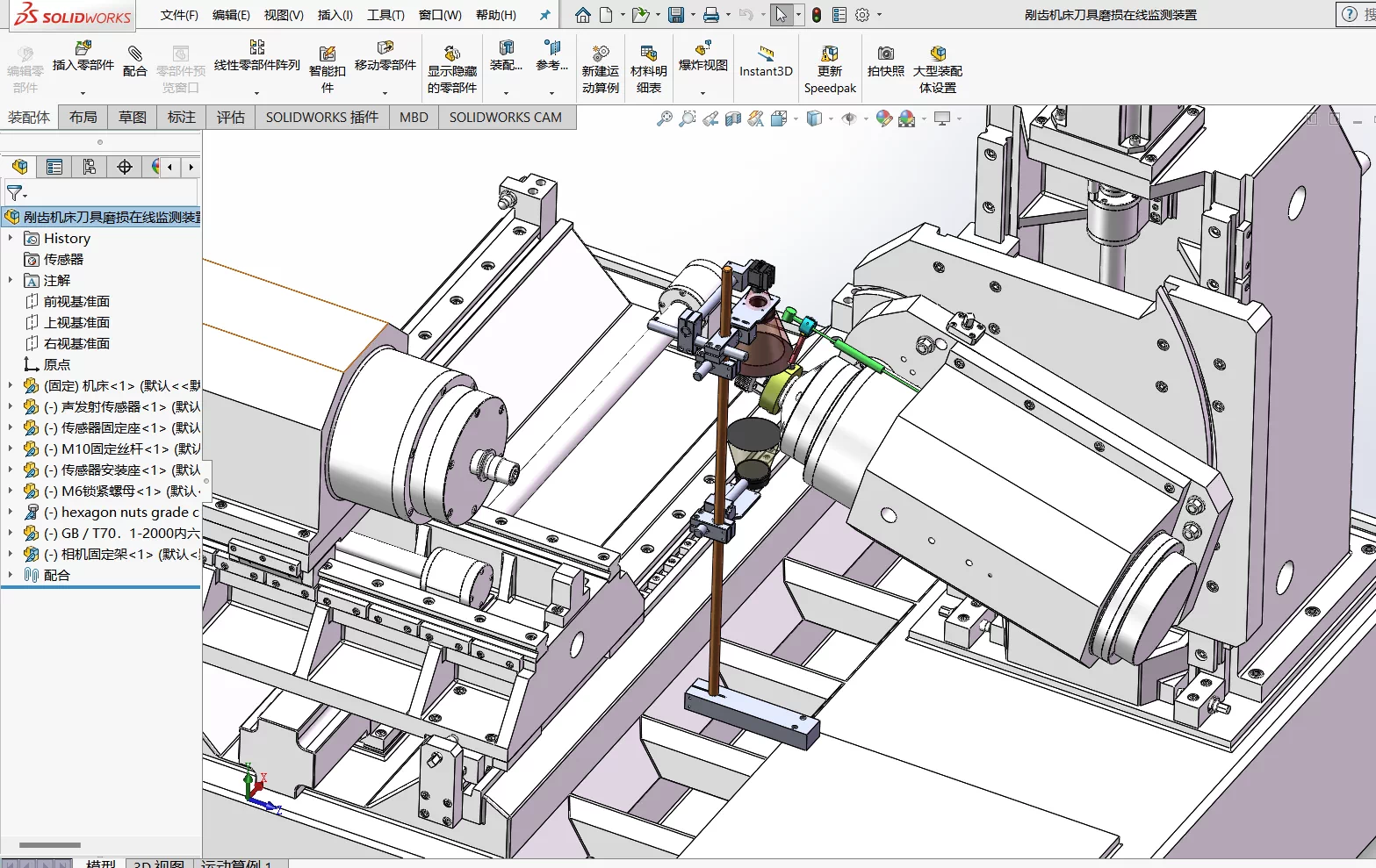Viewport: 1376px width, 868px height.
Task: Open the ConfigurationManager tab icon
Action: point(90,167)
